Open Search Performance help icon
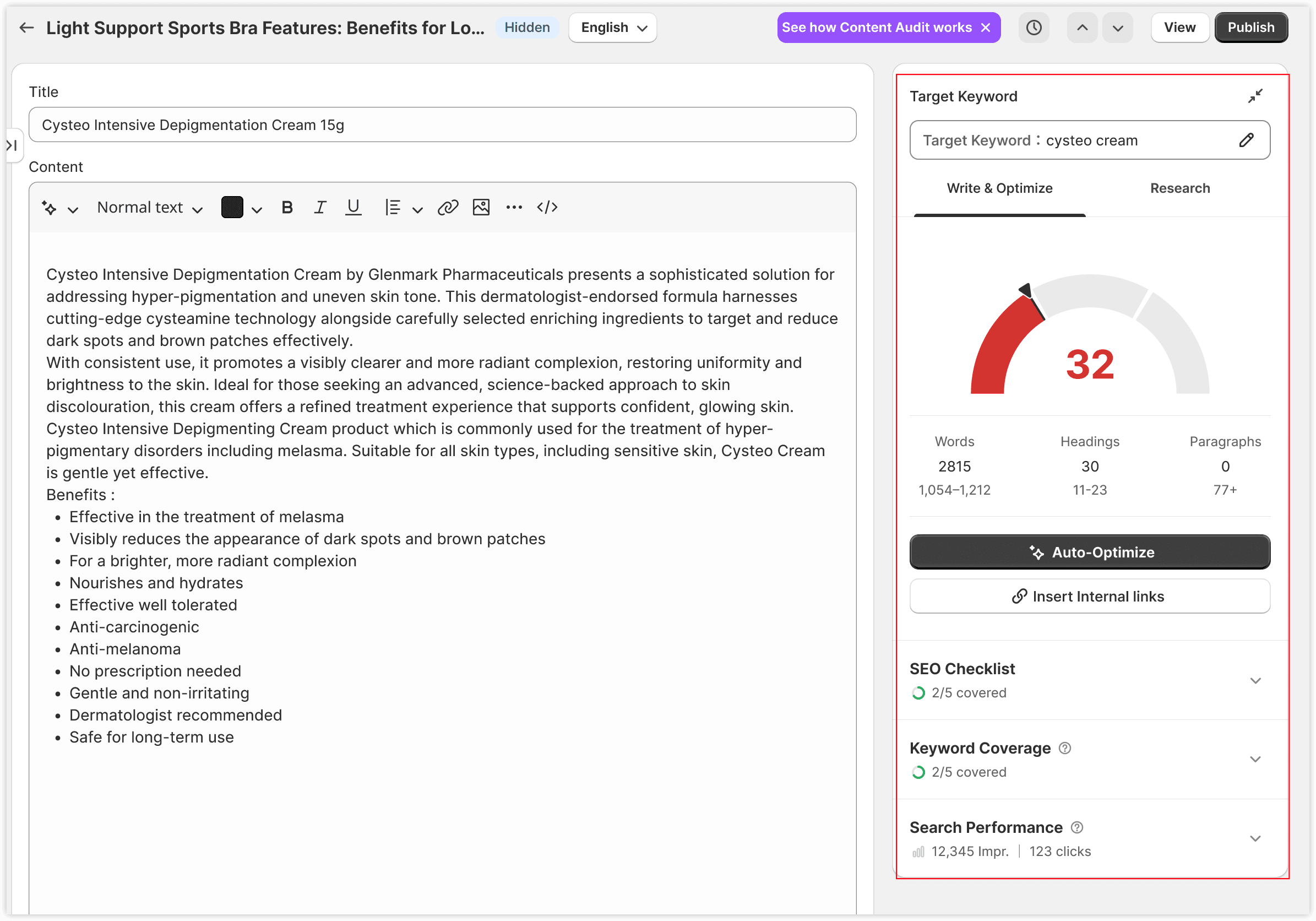Image resolution: width=1316 pixels, height=921 pixels. point(1076,827)
